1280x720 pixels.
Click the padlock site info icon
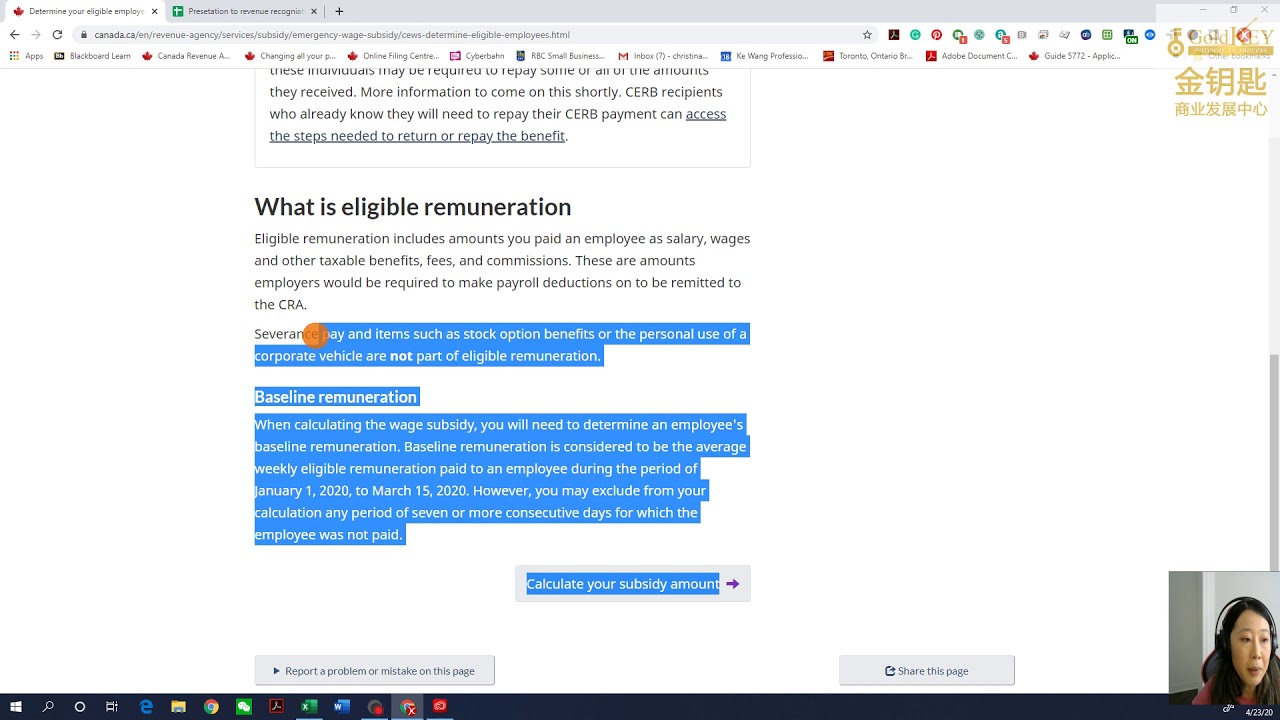coord(84,34)
